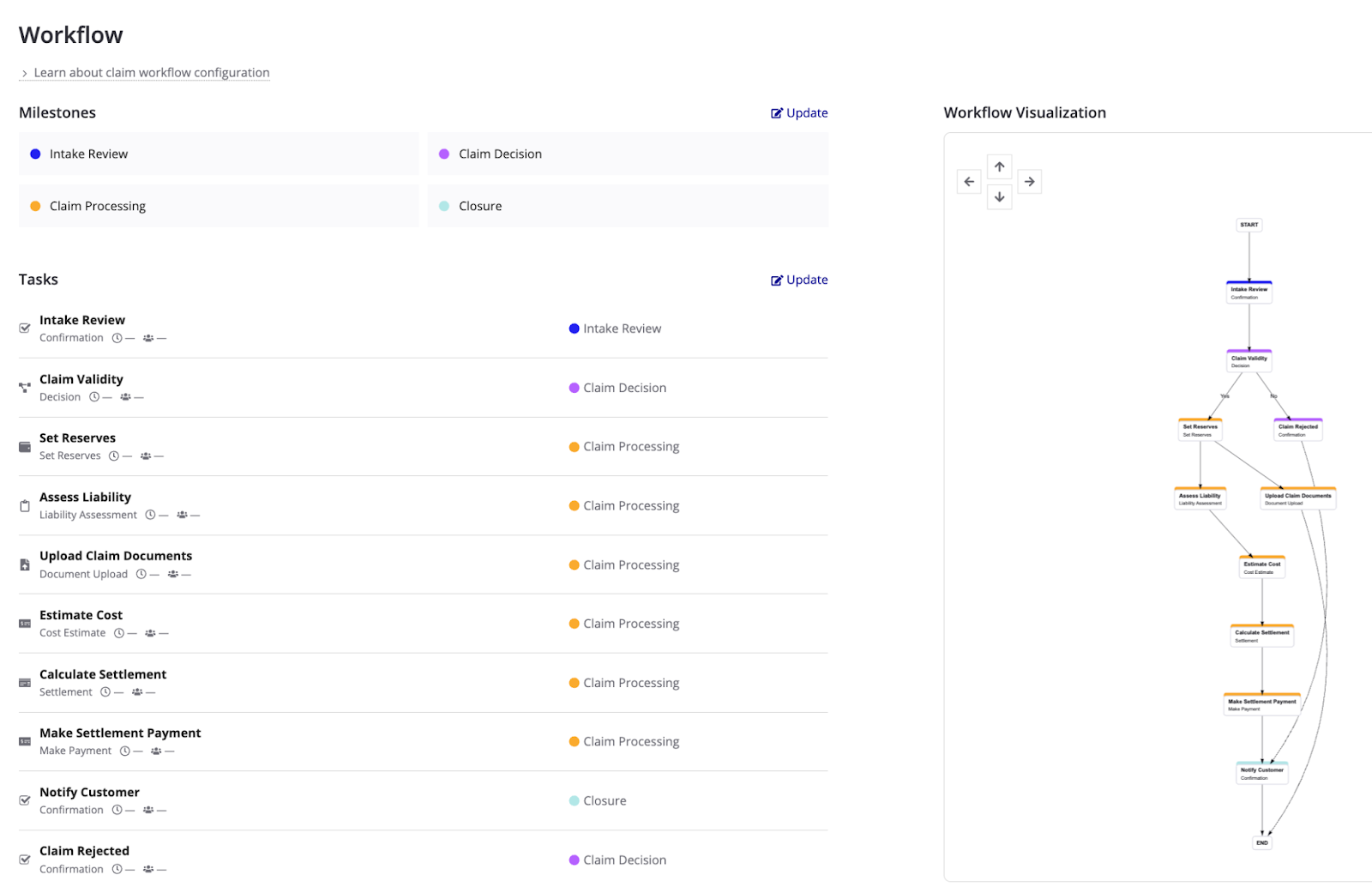Click check icon beside Claim Rejected task
This screenshot has width=1372, height=887.
[25, 860]
